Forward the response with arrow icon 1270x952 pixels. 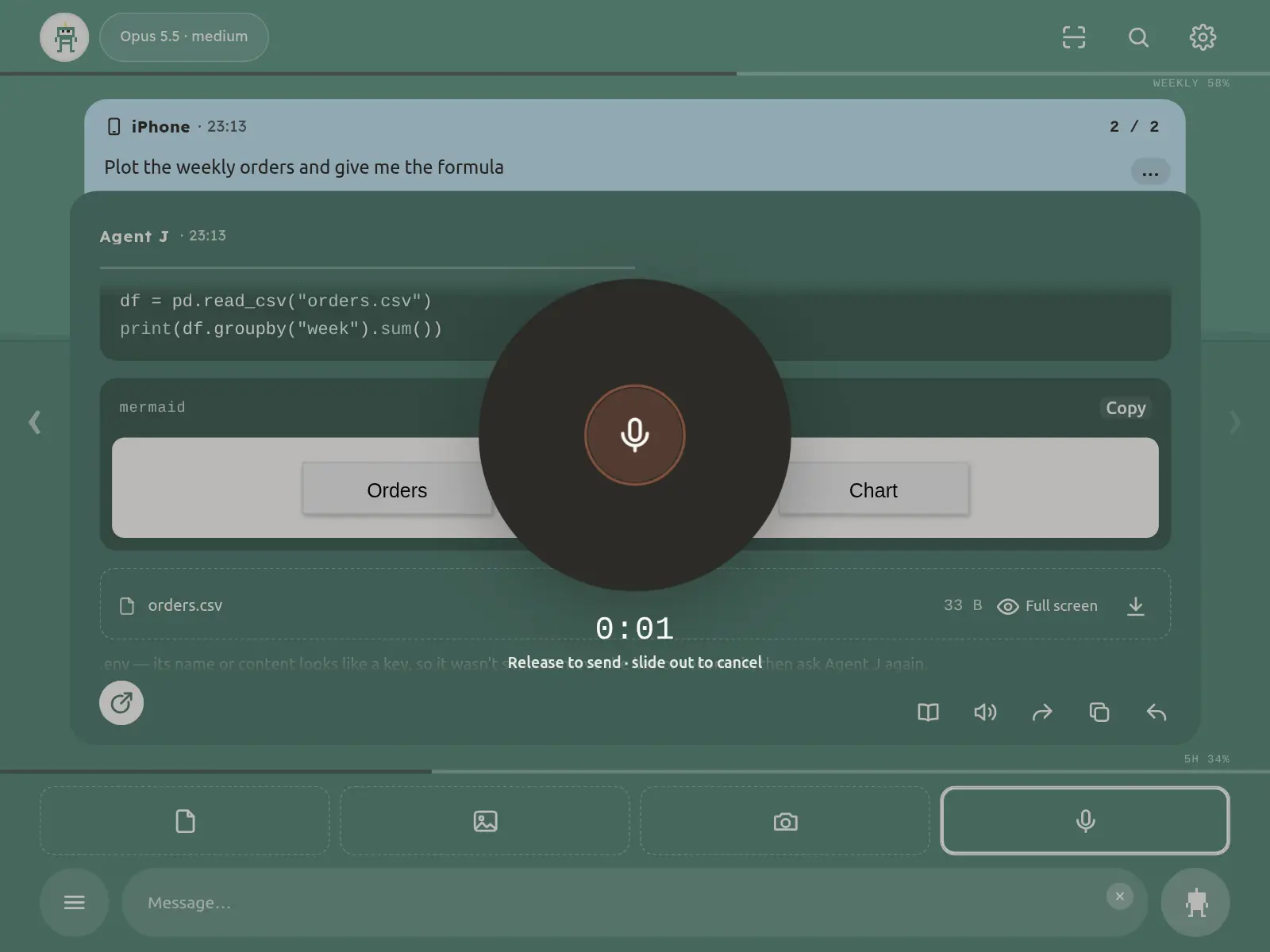1042,712
